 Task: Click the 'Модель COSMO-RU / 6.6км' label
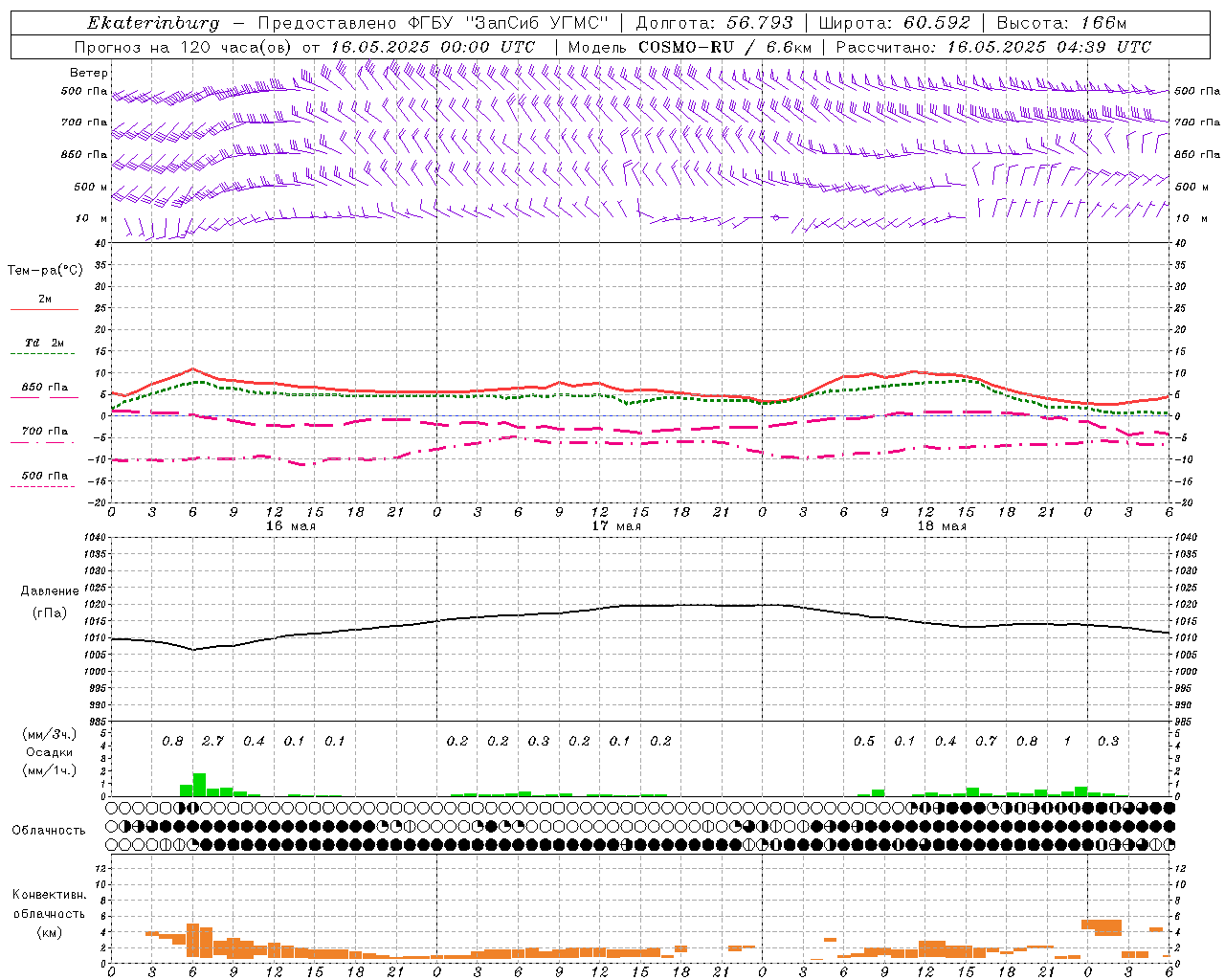point(689,47)
